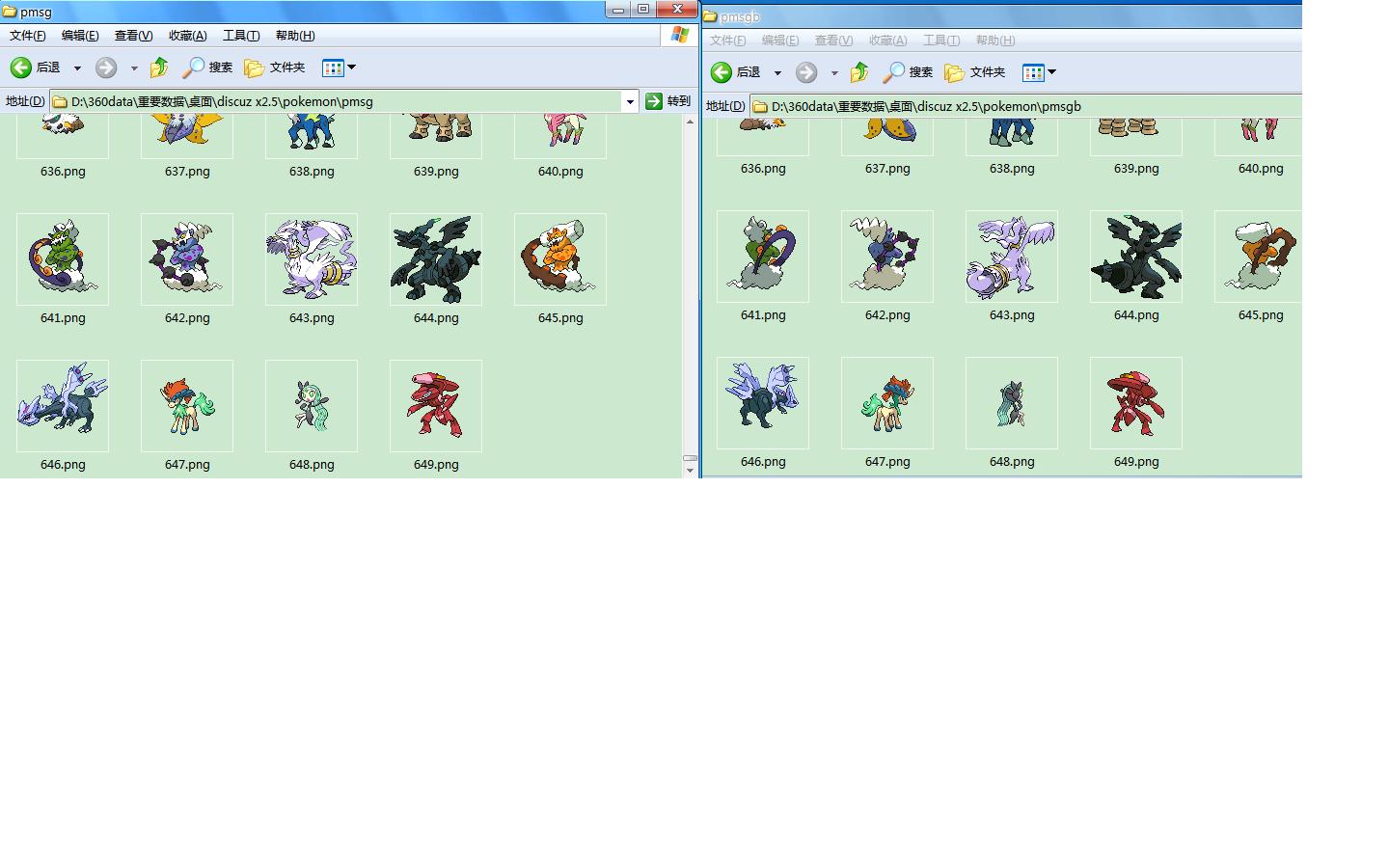Click the pmsg vertical scrollbar down arrow
The width and height of the screenshot is (1389, 868).
(690, 471)
